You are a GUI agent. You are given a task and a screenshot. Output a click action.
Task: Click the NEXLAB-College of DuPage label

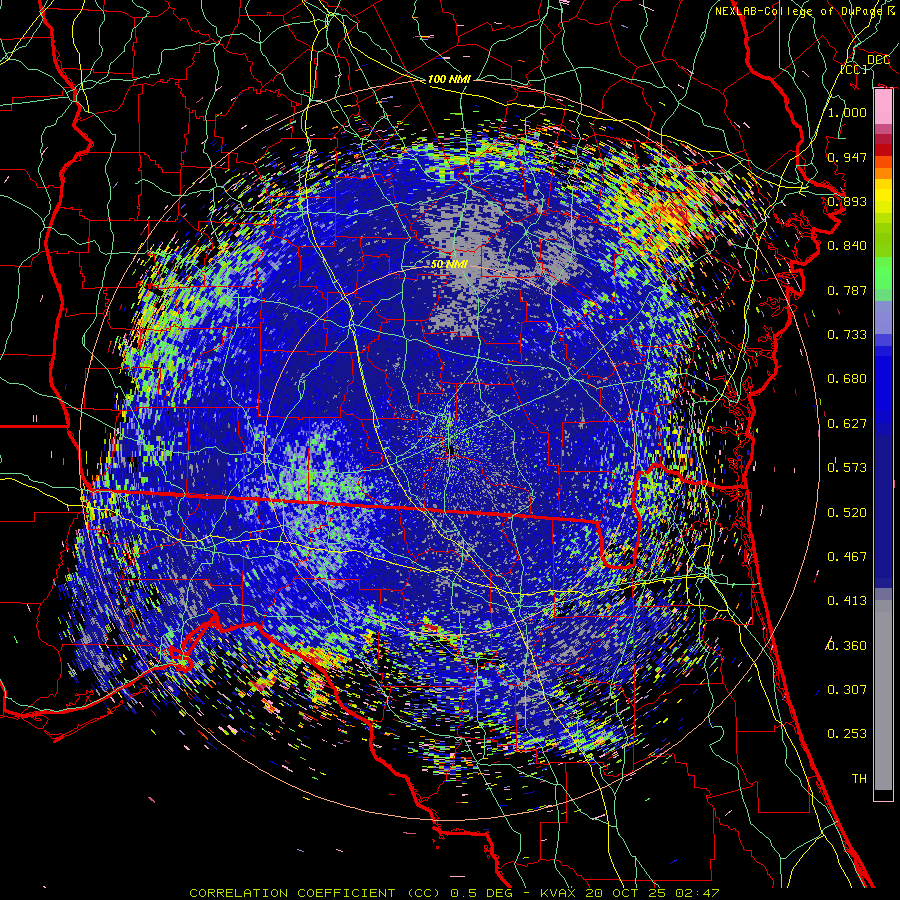coord(799,11)
